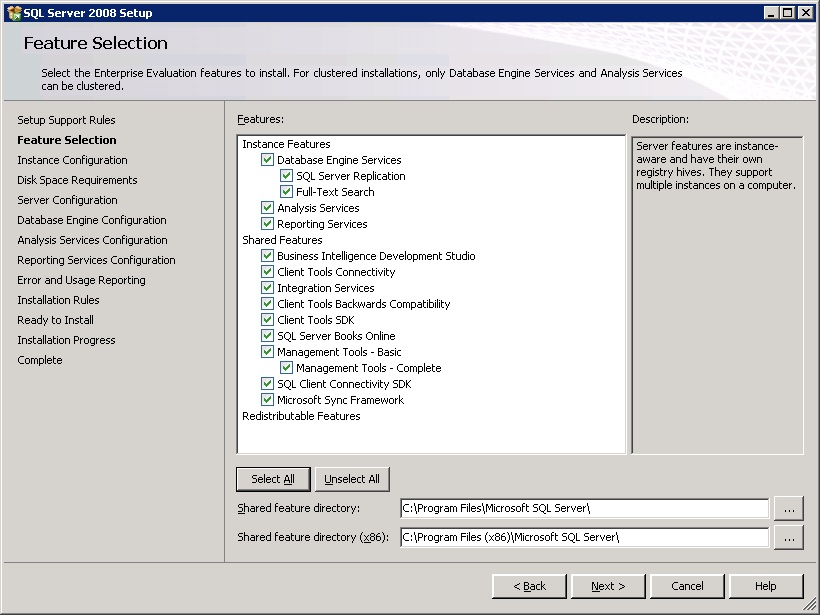820x615 pixels.
Task: Toggle Management Tools - Complete checkbox
Action: 286,368
